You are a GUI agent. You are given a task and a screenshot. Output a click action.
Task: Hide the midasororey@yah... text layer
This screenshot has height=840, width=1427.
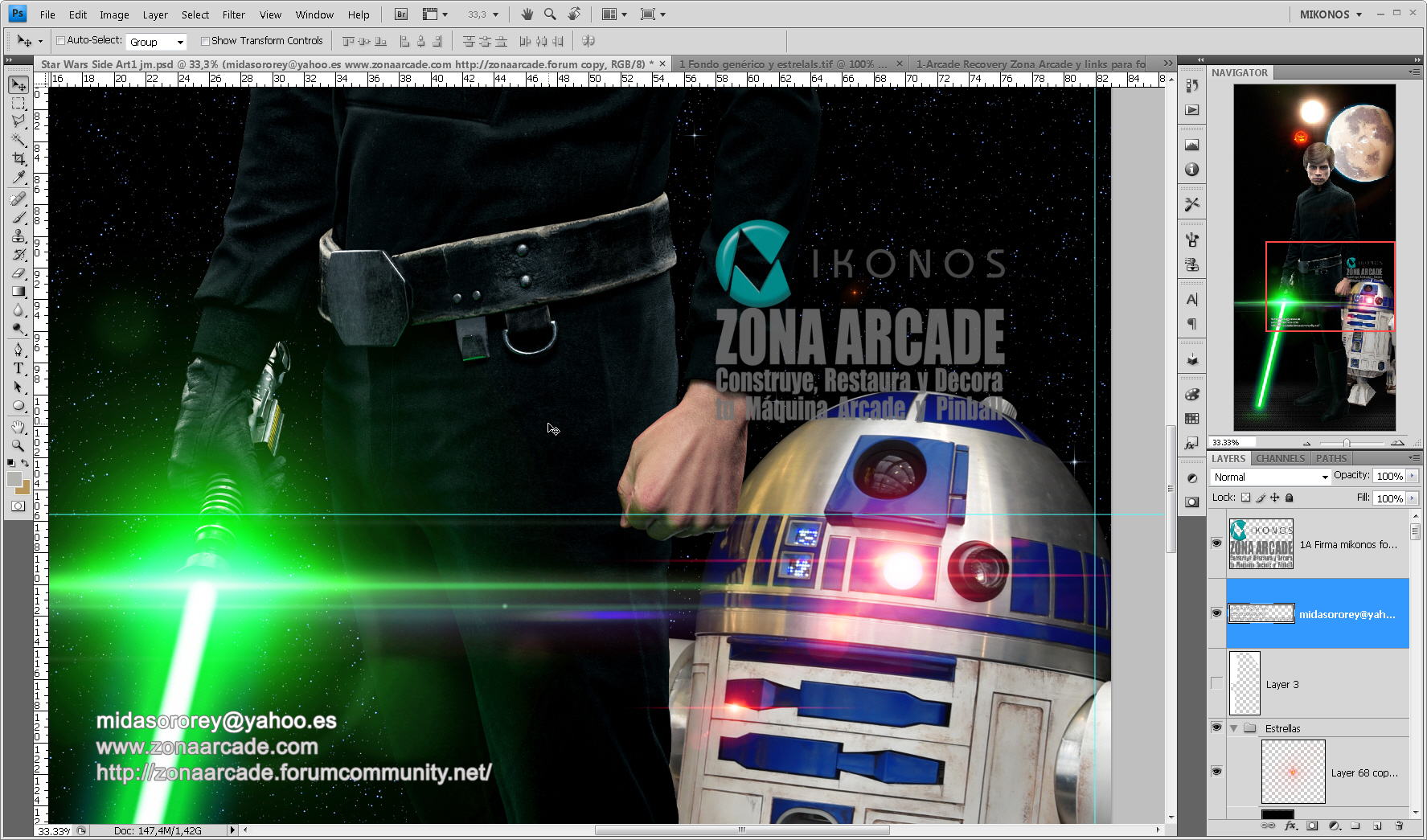tap(1216, 613)
